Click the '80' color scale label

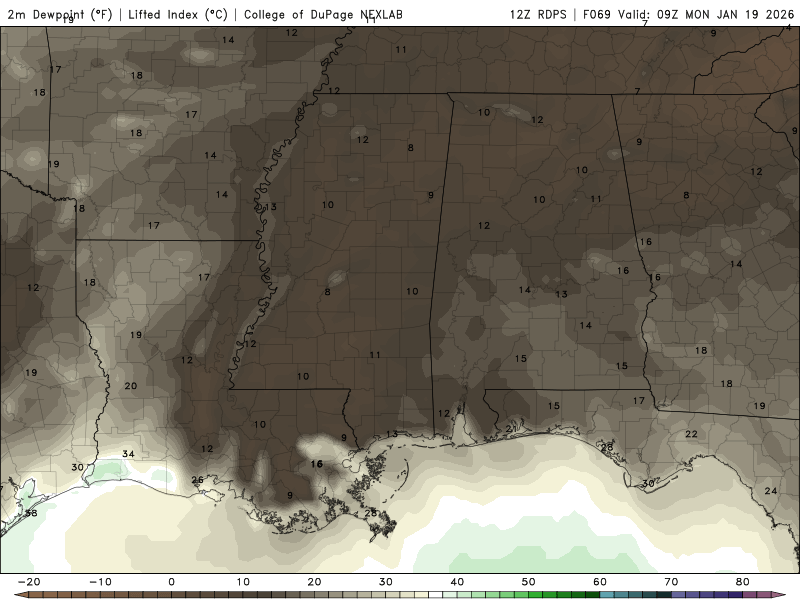pyautogui.click(x=743, y=582)
